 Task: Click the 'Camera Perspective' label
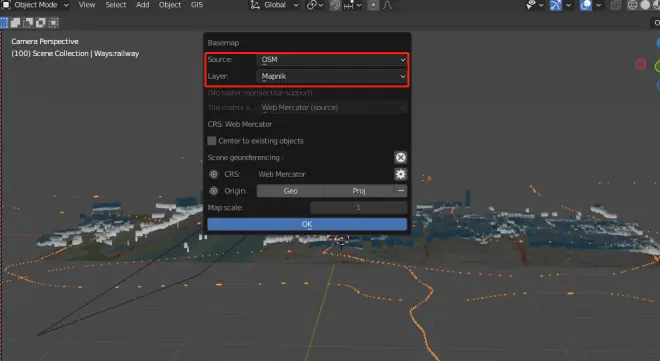click(x=45, y=41)
